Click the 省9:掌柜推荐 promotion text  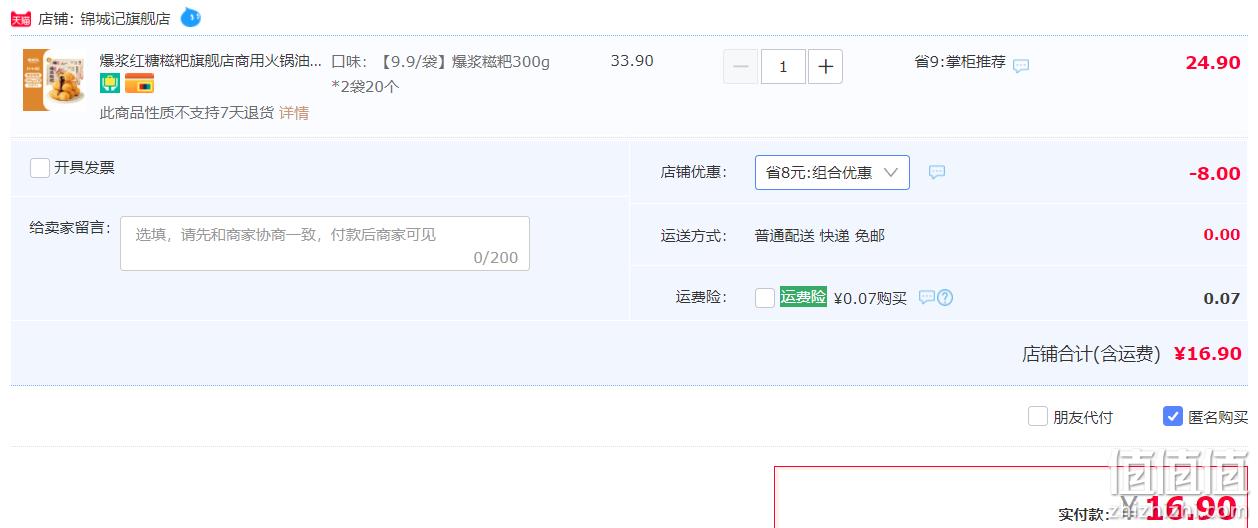[x=960, y=62]
